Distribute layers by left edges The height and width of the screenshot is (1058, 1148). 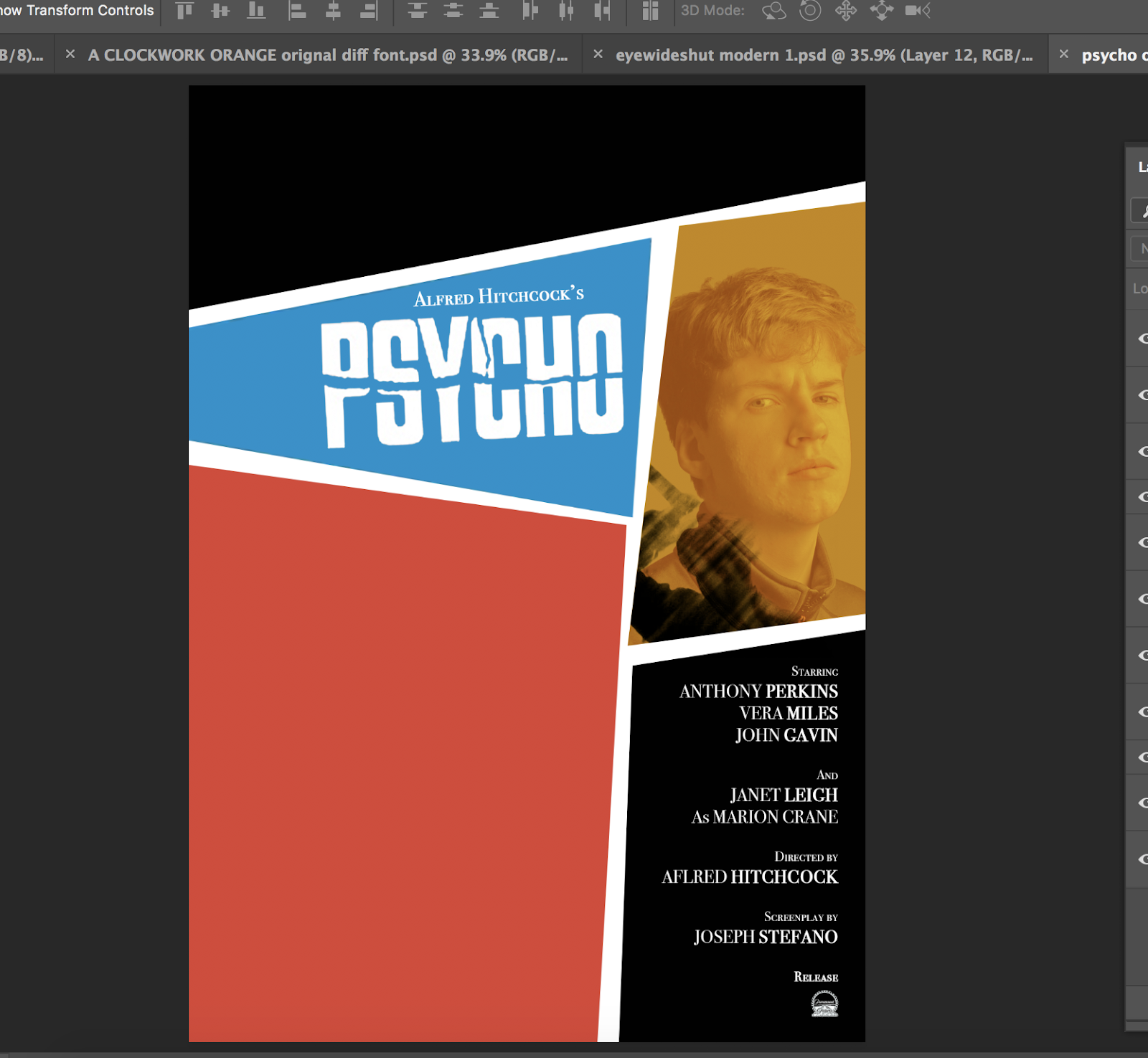click(530, 11)
